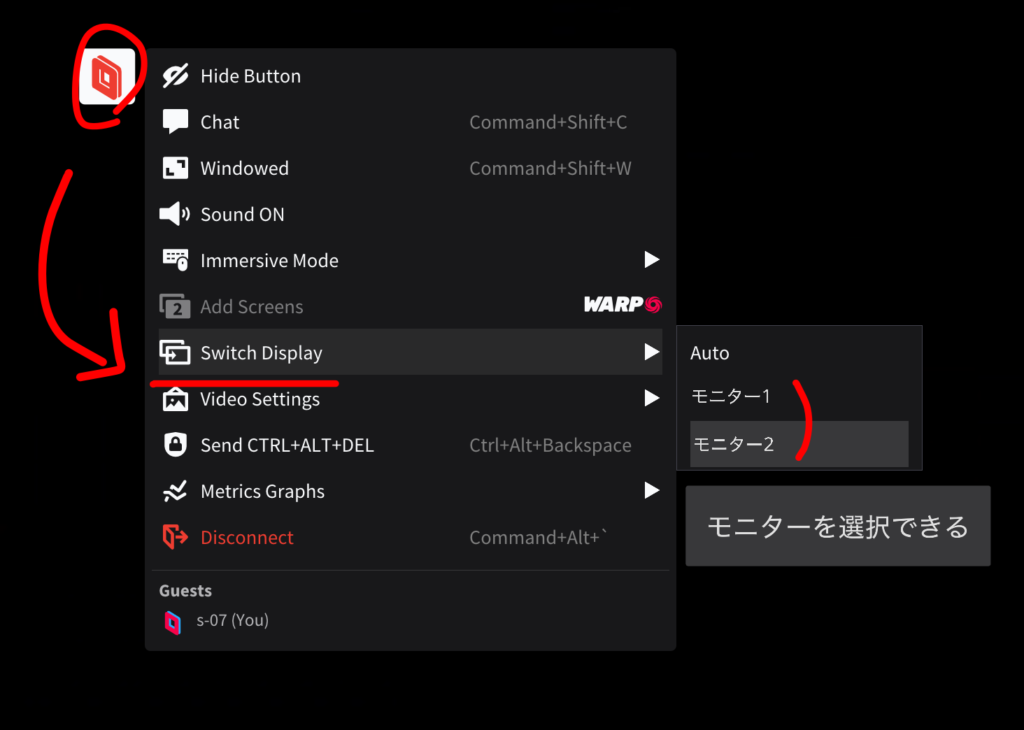Image resolution: width=1024 pixels, height=730 pixels.
Task: Click the WARP logo badge
Action: (x=622, y=305)
